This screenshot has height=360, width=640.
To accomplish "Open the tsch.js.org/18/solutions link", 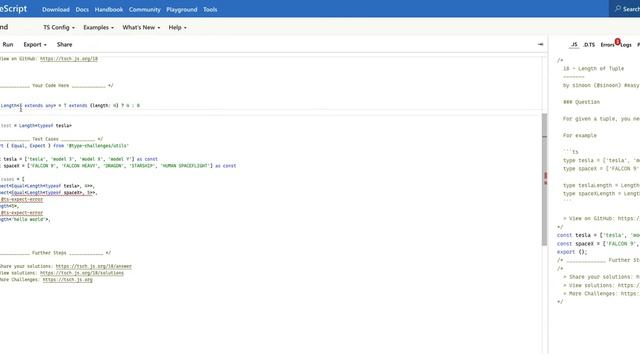I will point(82,273).
